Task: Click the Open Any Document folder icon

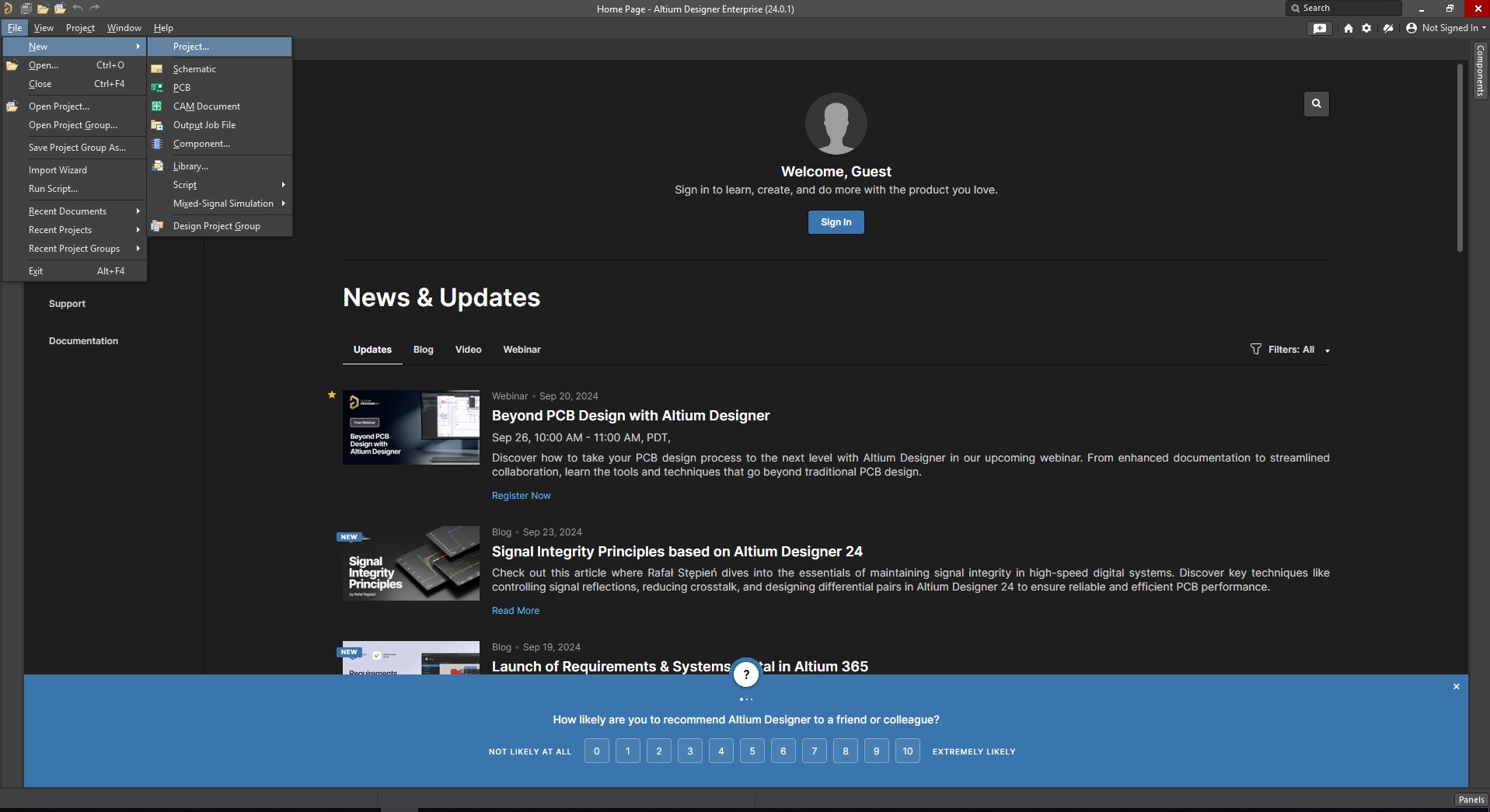Action: pos(43,9)
